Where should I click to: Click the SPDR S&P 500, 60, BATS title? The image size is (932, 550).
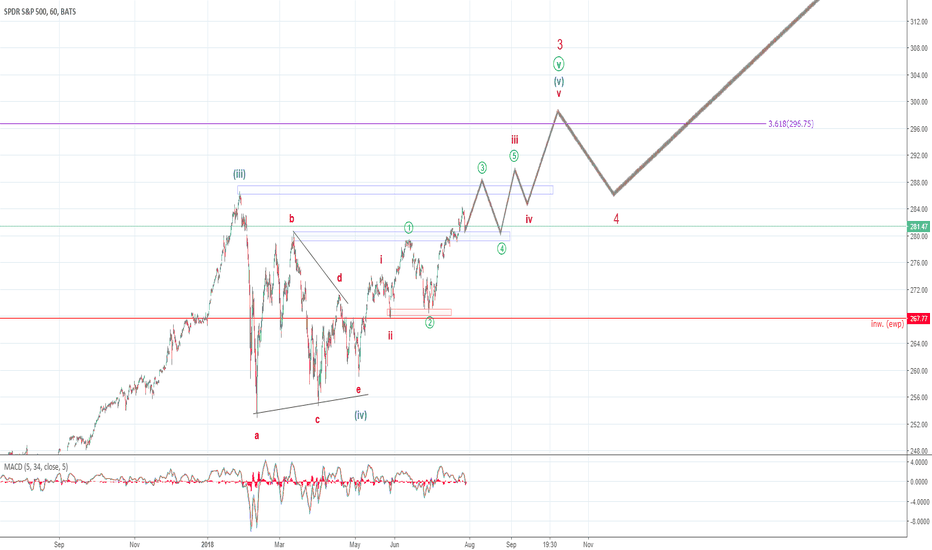[40, 11]
